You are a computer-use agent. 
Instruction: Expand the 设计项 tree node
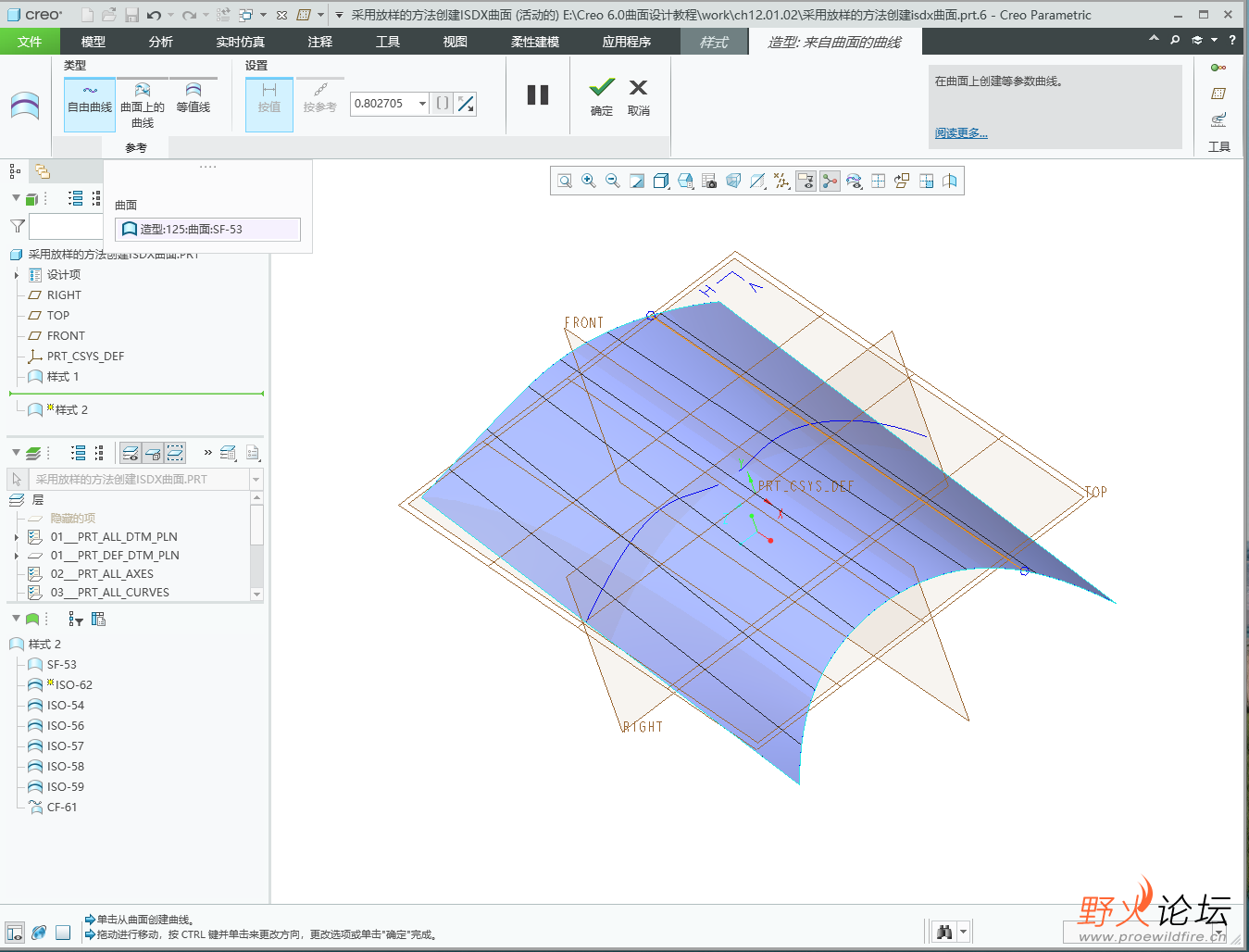tap(17, 275)
